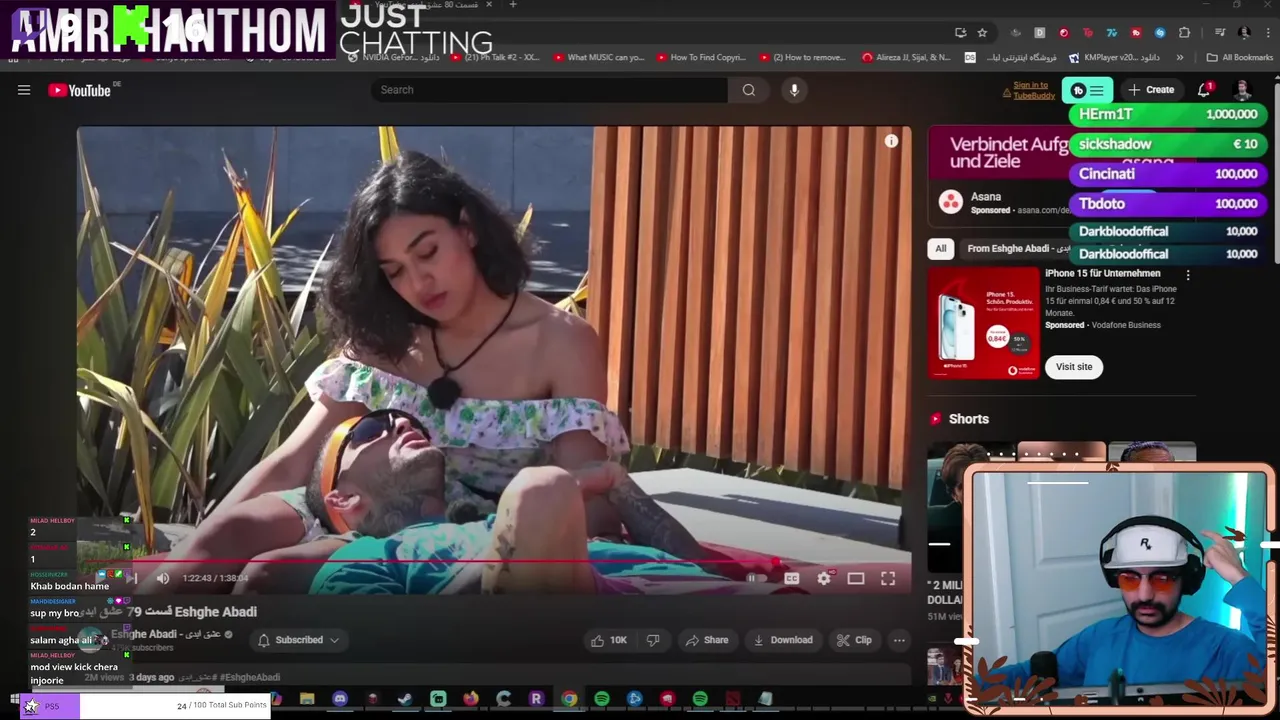The width and height of the screenshot is (1280, 720).
Task: Open Steam from the taskbar
Action: point(405,698)
